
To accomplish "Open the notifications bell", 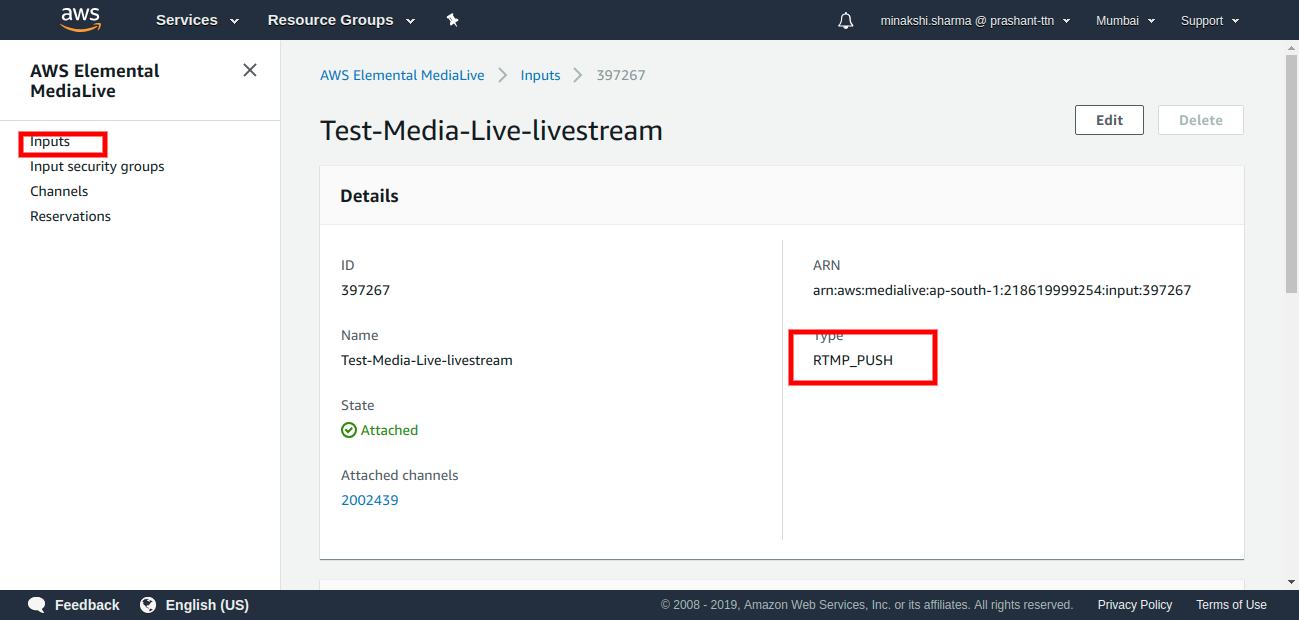I will point(846,20).
